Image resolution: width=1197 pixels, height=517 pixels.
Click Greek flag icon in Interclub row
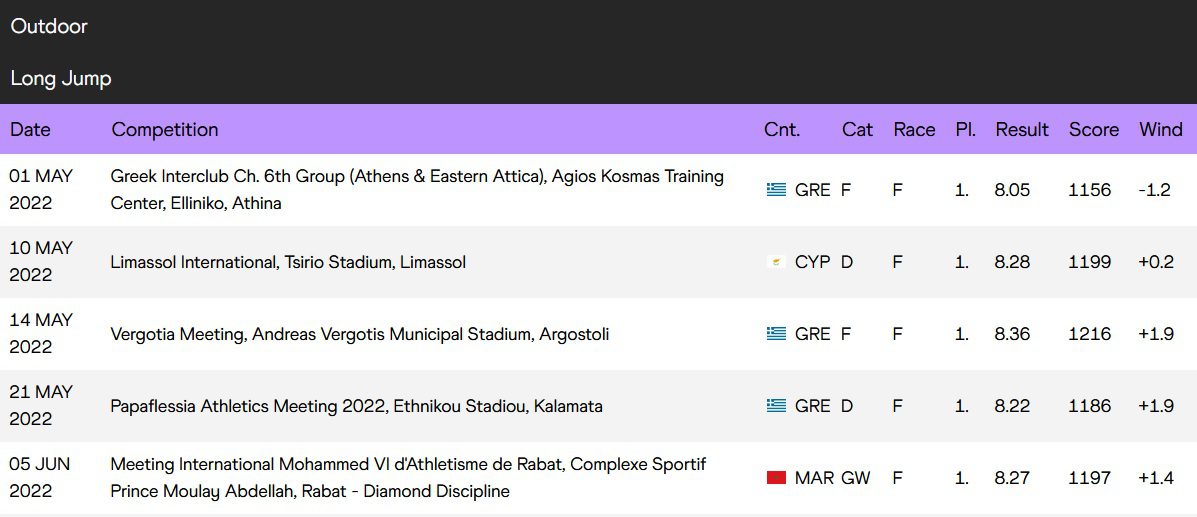(x=776, y=190)
